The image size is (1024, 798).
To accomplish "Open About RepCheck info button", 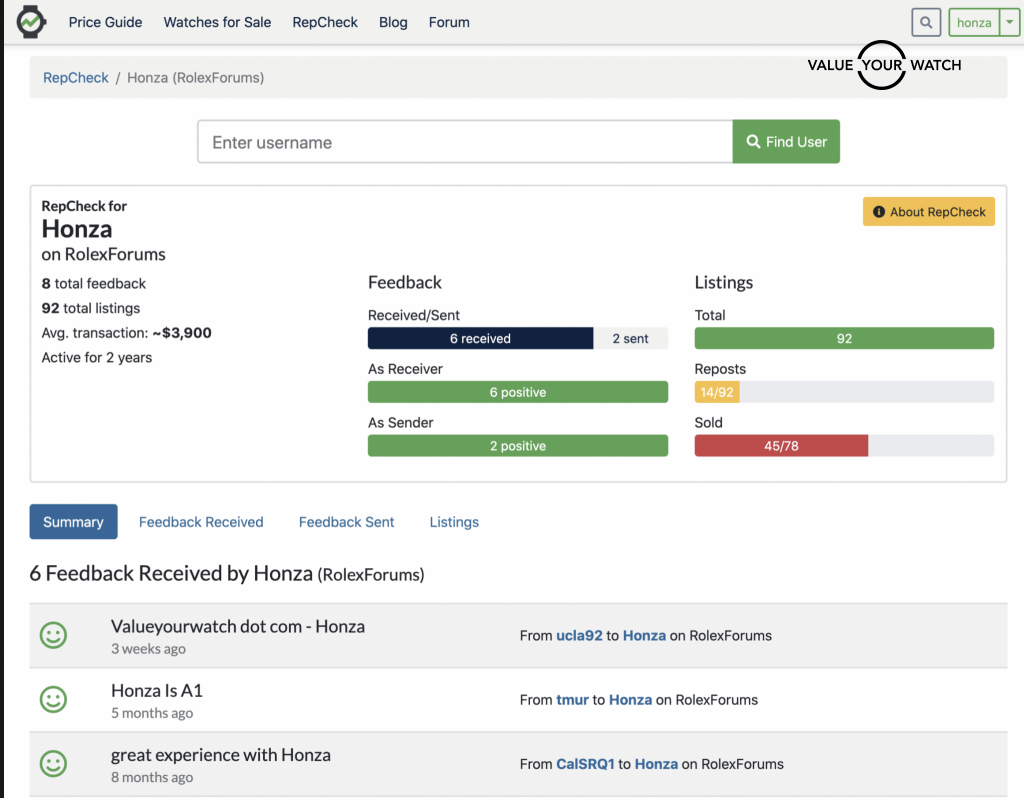I will pos(928,211).
